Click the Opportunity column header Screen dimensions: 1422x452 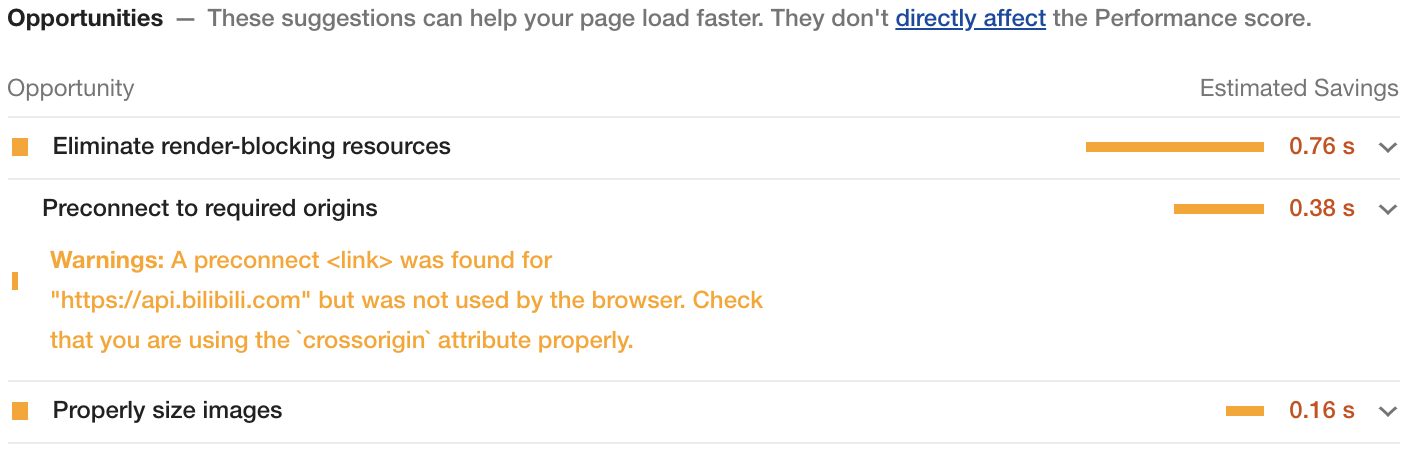point(71,88)
